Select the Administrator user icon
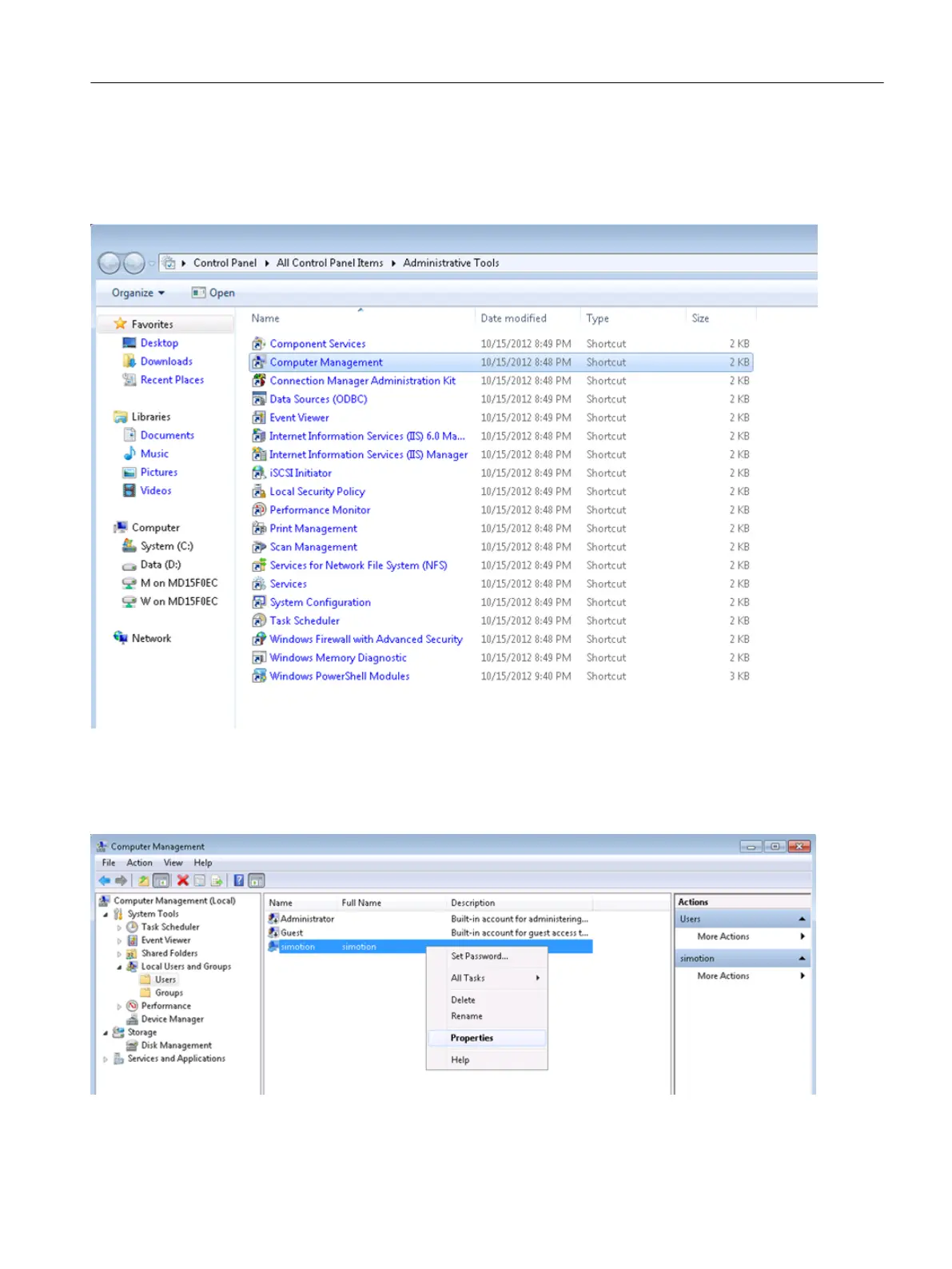This screenshot has height=1269, width=952. (x=273, y=919)
